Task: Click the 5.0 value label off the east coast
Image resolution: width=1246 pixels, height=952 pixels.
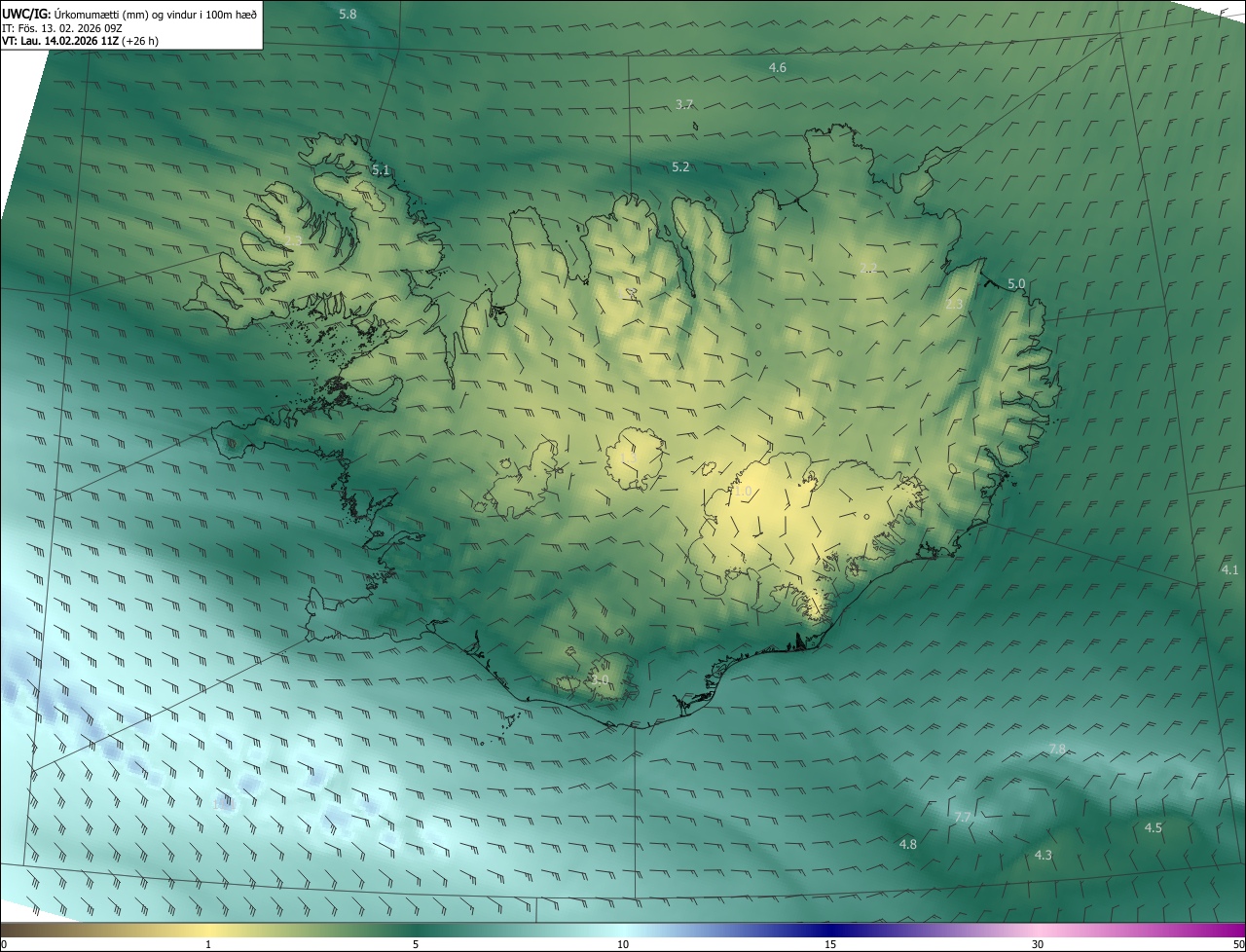Action: [x=1016, y=284]
